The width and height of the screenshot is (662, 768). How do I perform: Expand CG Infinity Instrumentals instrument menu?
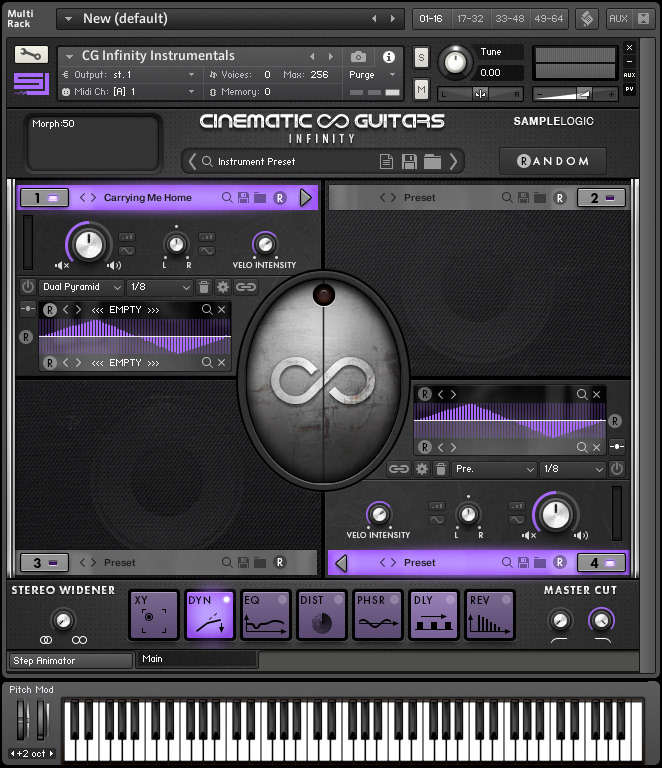[x=70, y=56]
